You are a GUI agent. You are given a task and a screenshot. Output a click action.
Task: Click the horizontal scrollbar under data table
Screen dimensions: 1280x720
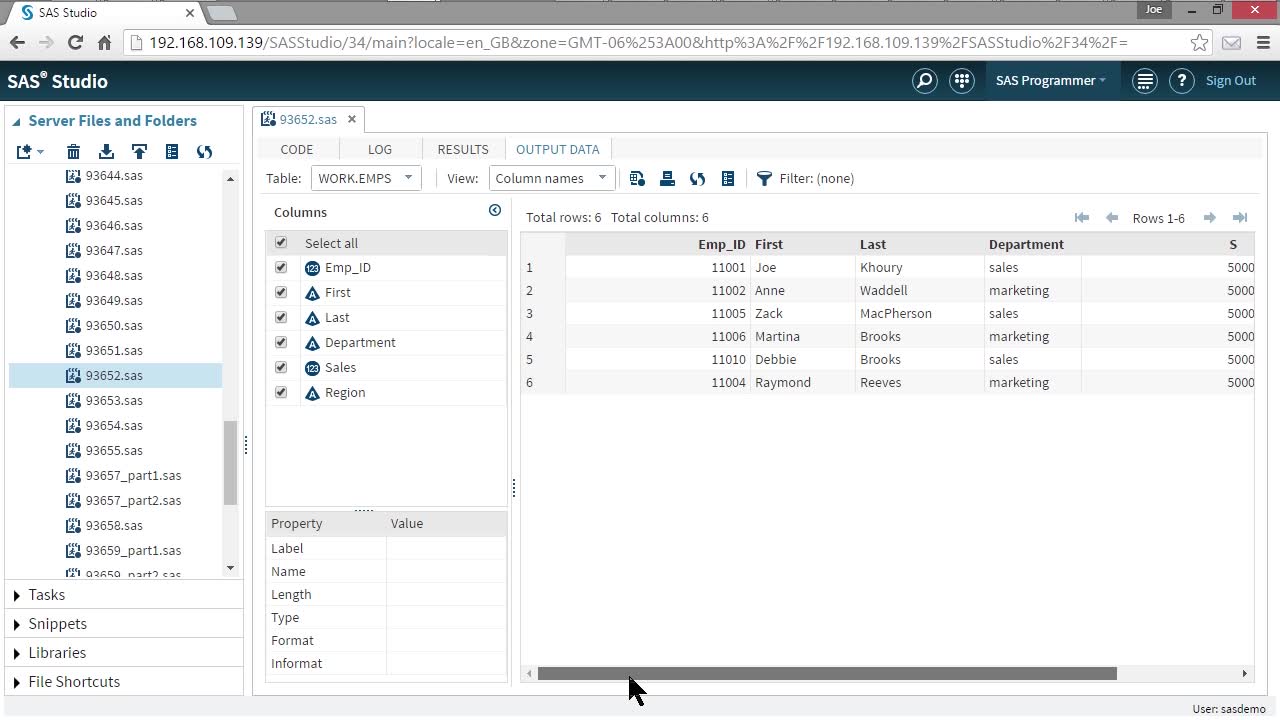pyautogui.click(x=826, y=674)
